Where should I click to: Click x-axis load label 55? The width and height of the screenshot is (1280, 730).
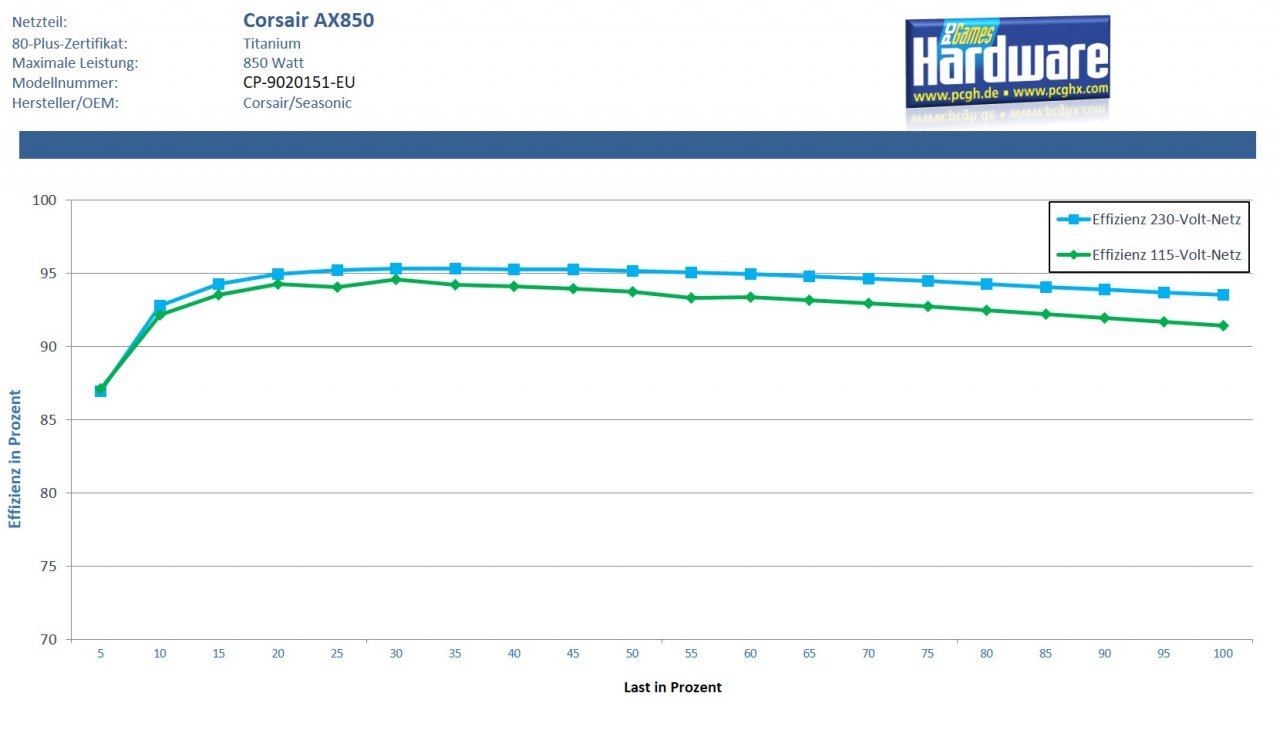691,654
